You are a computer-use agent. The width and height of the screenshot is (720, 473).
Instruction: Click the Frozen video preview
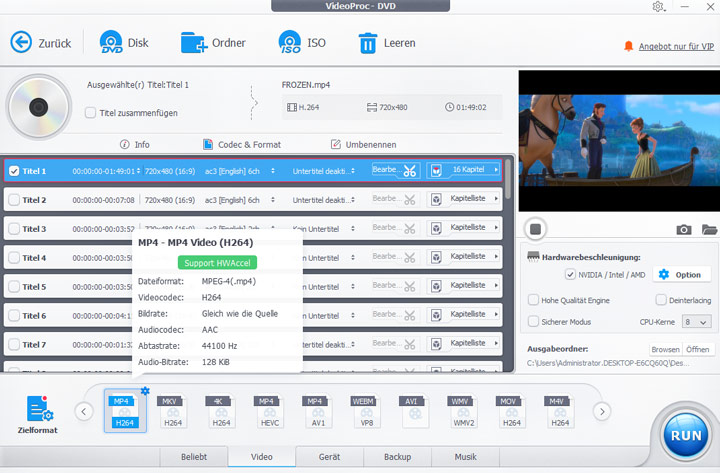pyautogui.click(x=619, y=140)
